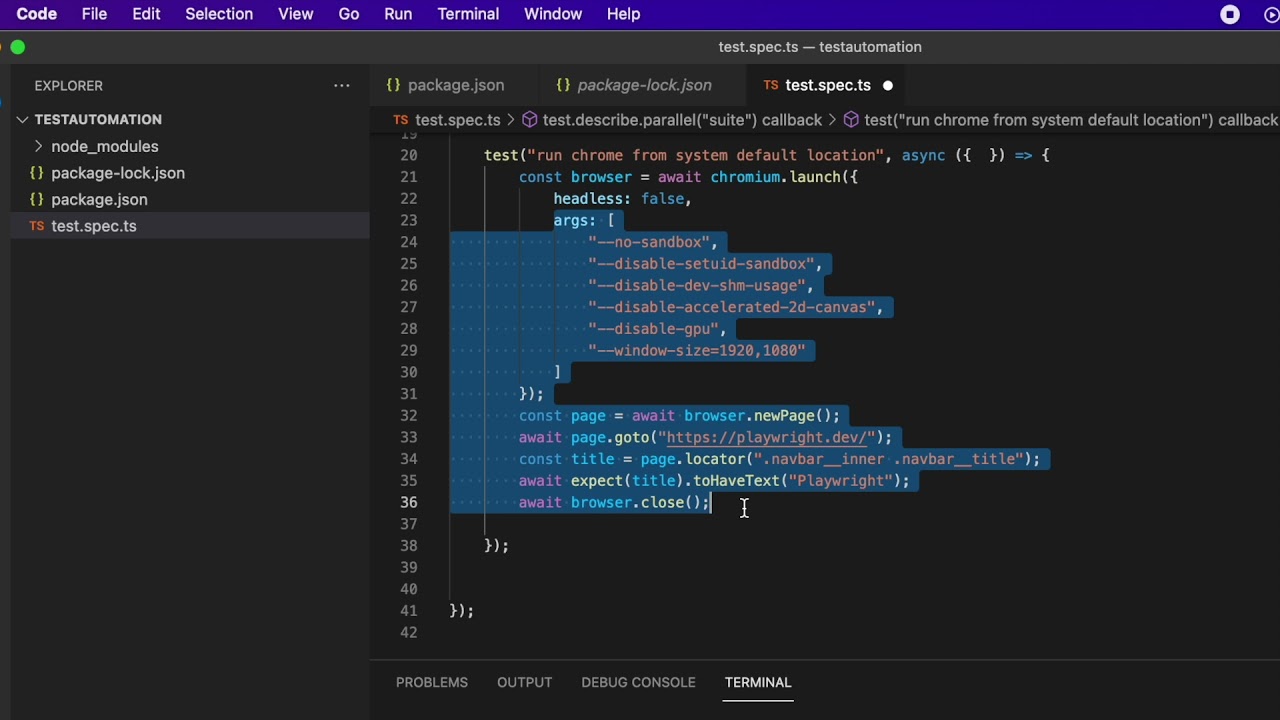The height and width of the screenshot is (720, 1280).
Task: Click the braces icon on the package-lock.json tab
Action: (x=563, y=86)
